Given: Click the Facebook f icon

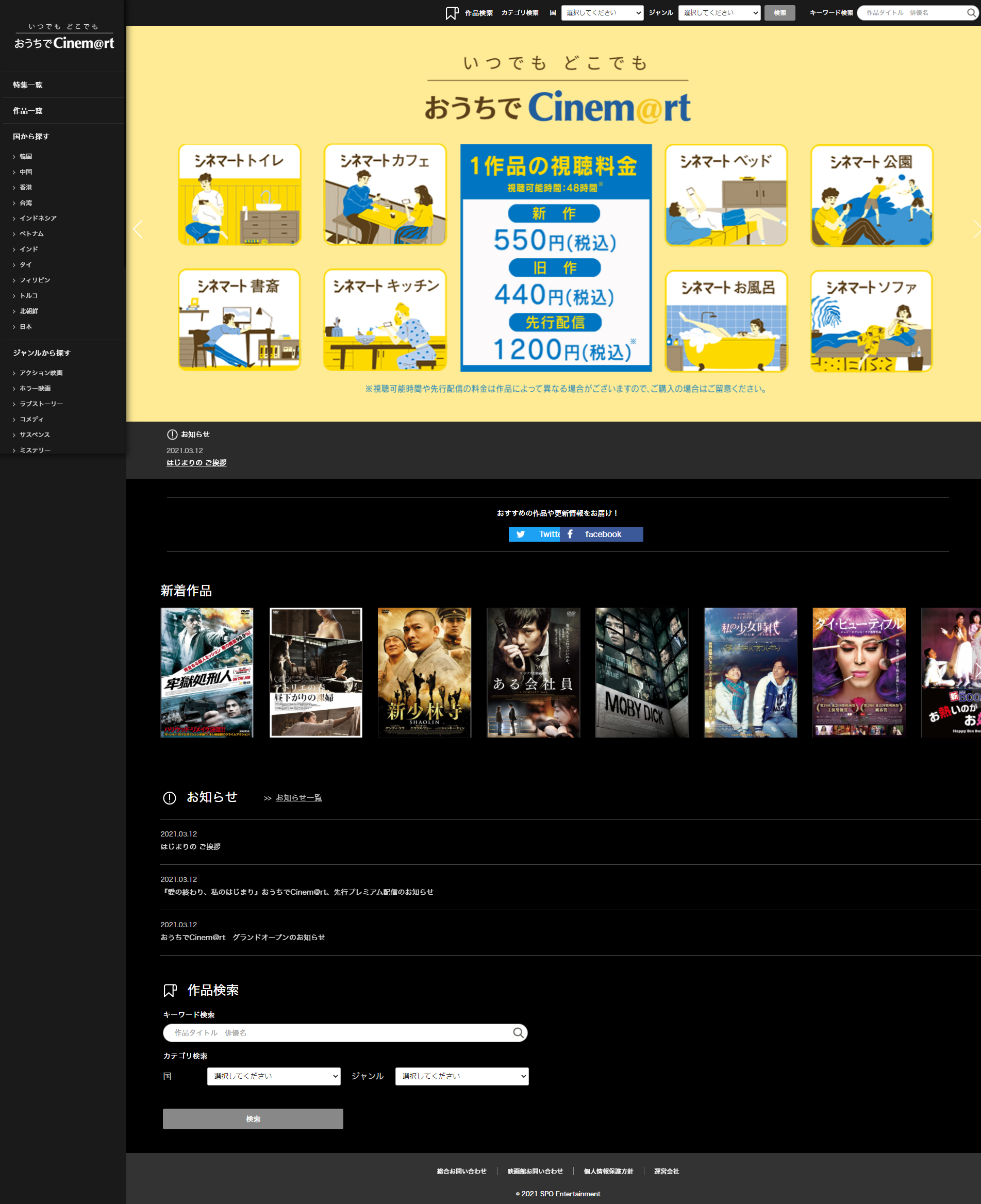Looking at the screenshot, I should click(570, 534).
